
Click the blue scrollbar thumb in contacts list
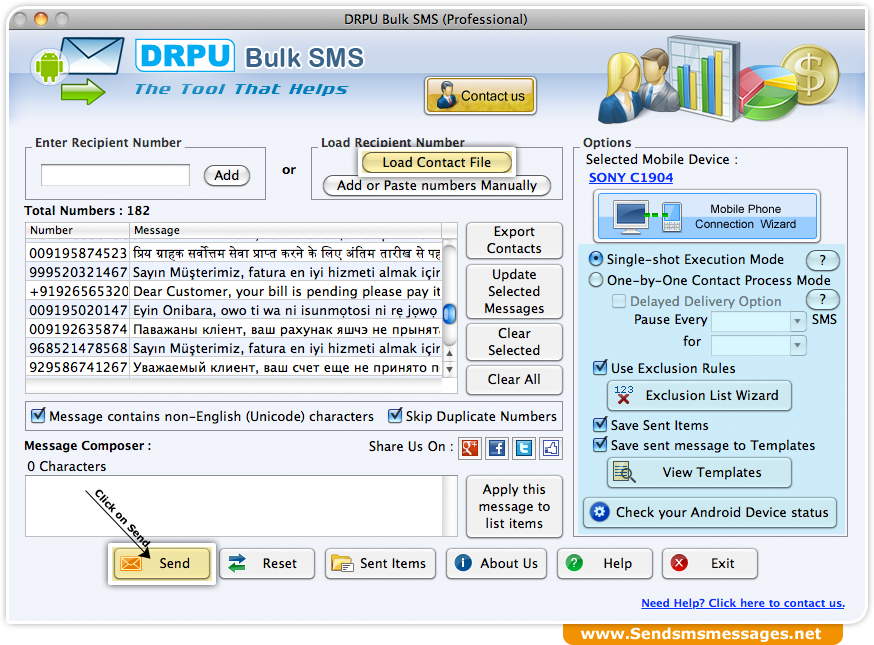point(449,313)
